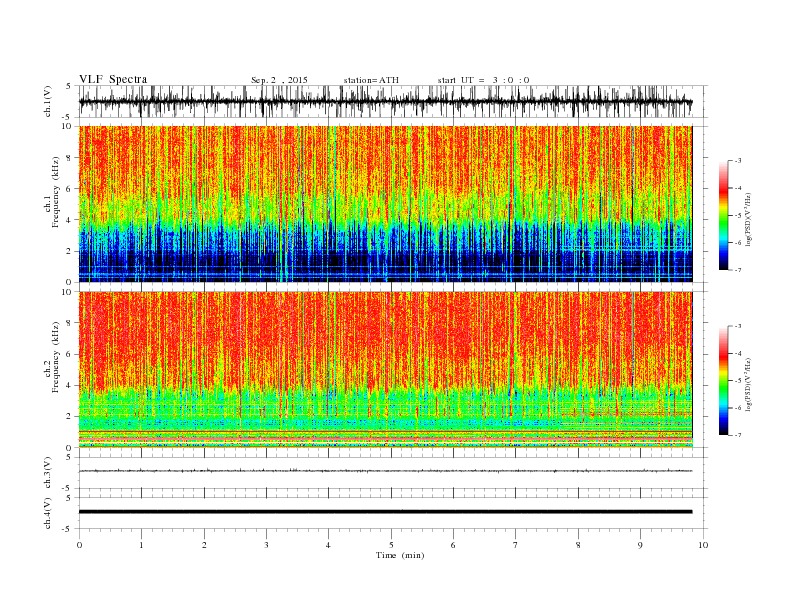Click time axis tick label "8"
The image size is (792, 612).
coord(578,545)
